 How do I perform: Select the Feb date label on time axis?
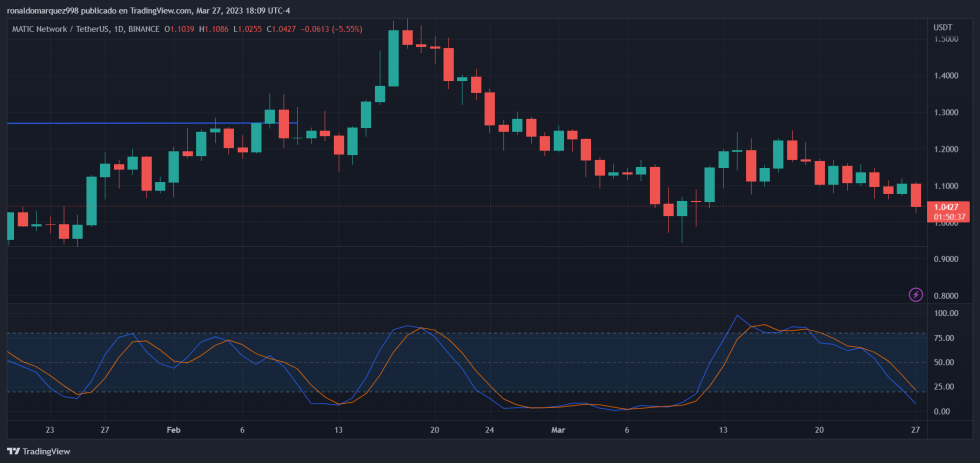(x=174, y=430)
